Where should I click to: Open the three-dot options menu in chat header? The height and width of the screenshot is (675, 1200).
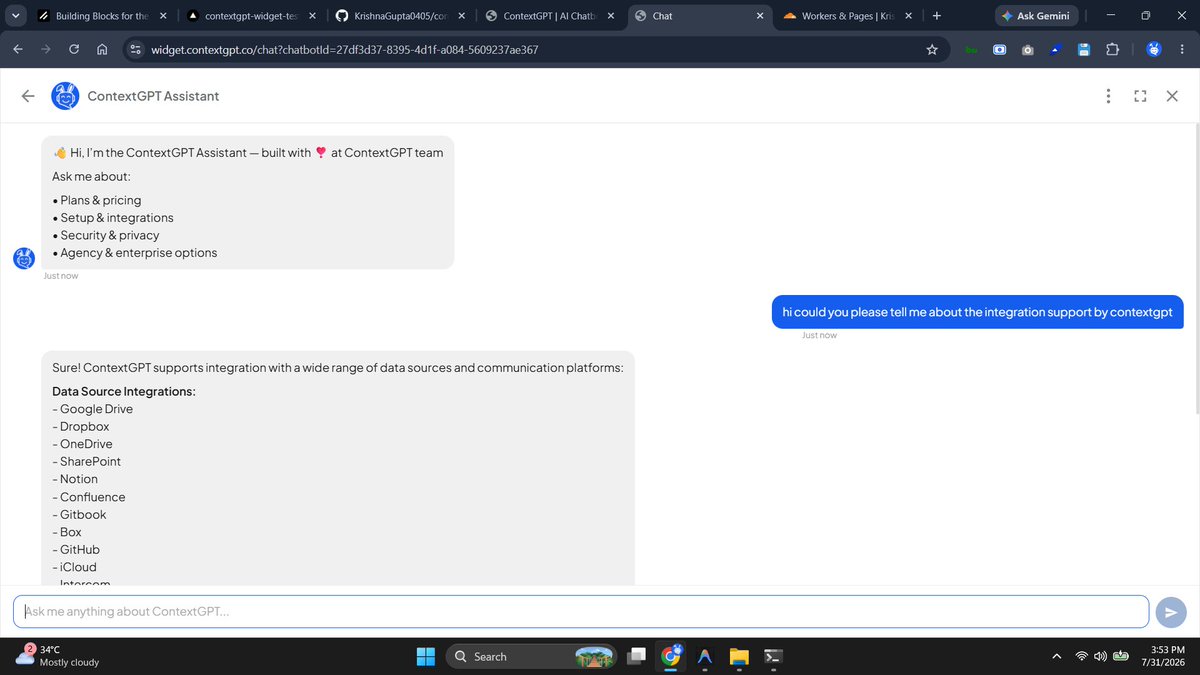(1108, 96)
